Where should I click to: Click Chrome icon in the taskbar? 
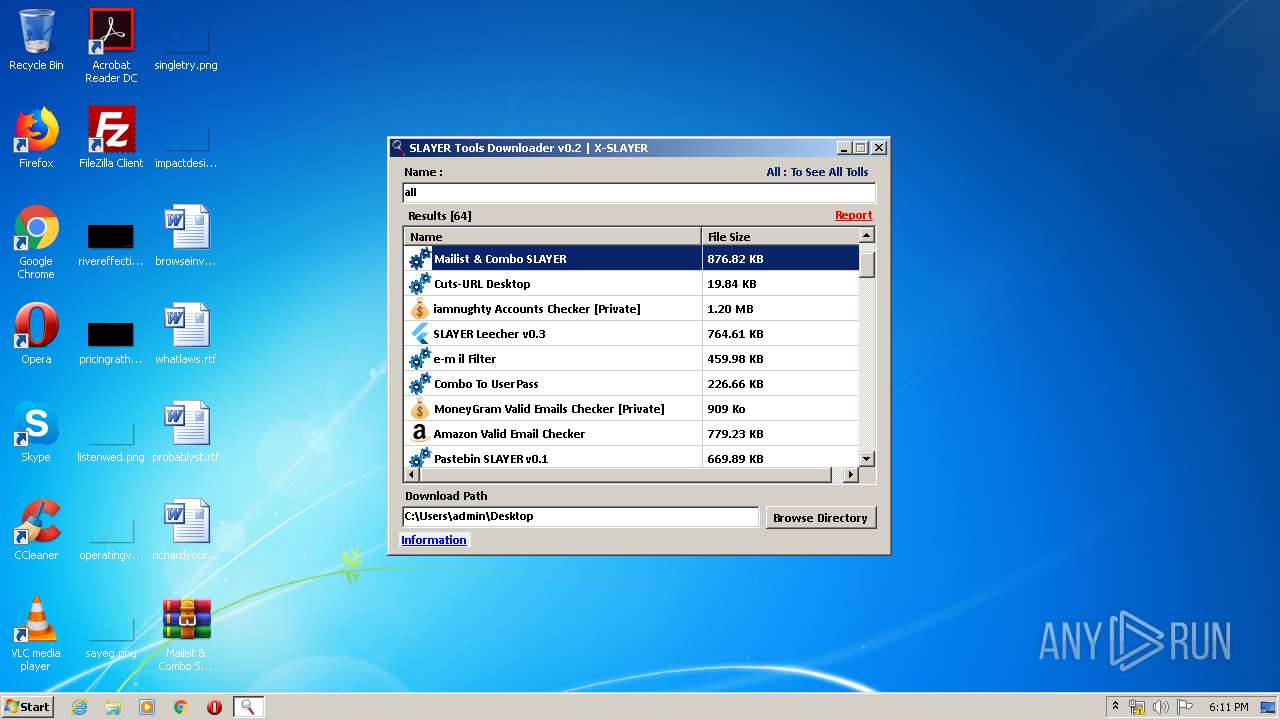point(181,707)
